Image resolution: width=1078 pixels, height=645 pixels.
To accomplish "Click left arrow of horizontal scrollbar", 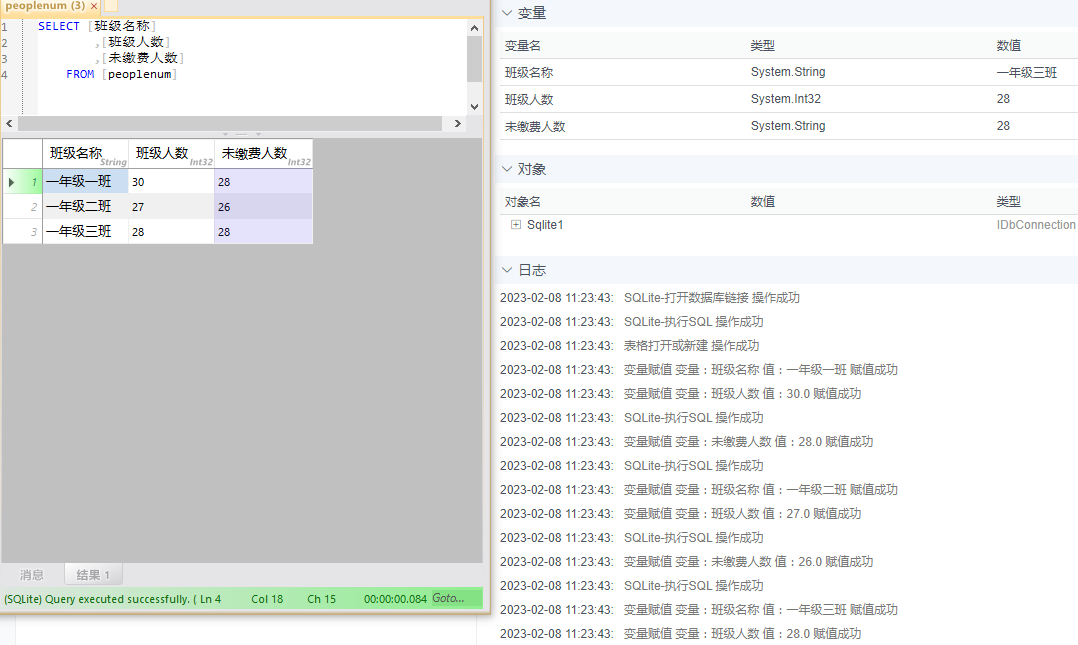I will tap(10, 124).
